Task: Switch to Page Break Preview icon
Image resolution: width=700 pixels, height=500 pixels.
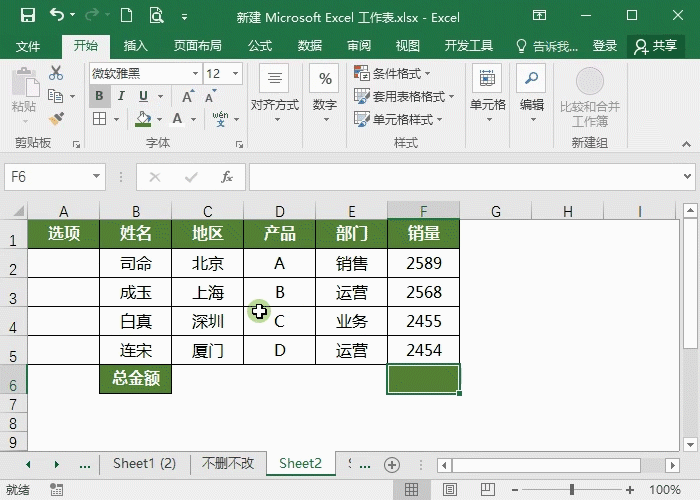Action: (x=488, y=490)
